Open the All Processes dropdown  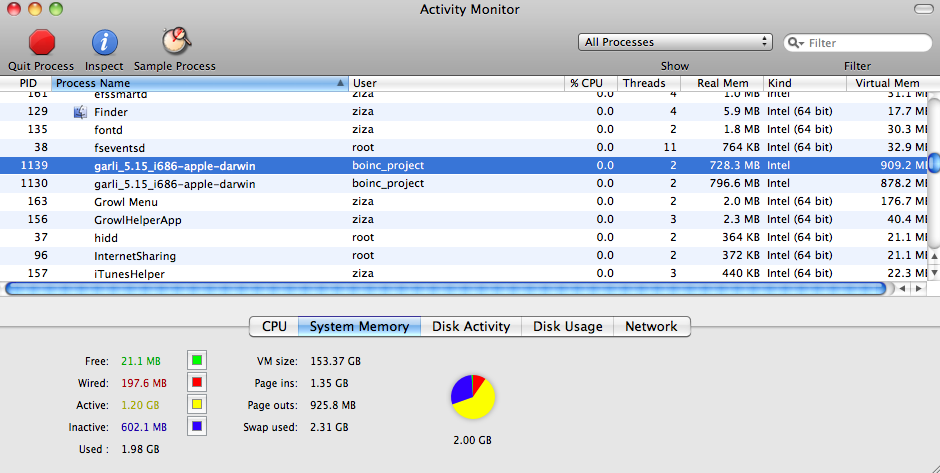675,42
